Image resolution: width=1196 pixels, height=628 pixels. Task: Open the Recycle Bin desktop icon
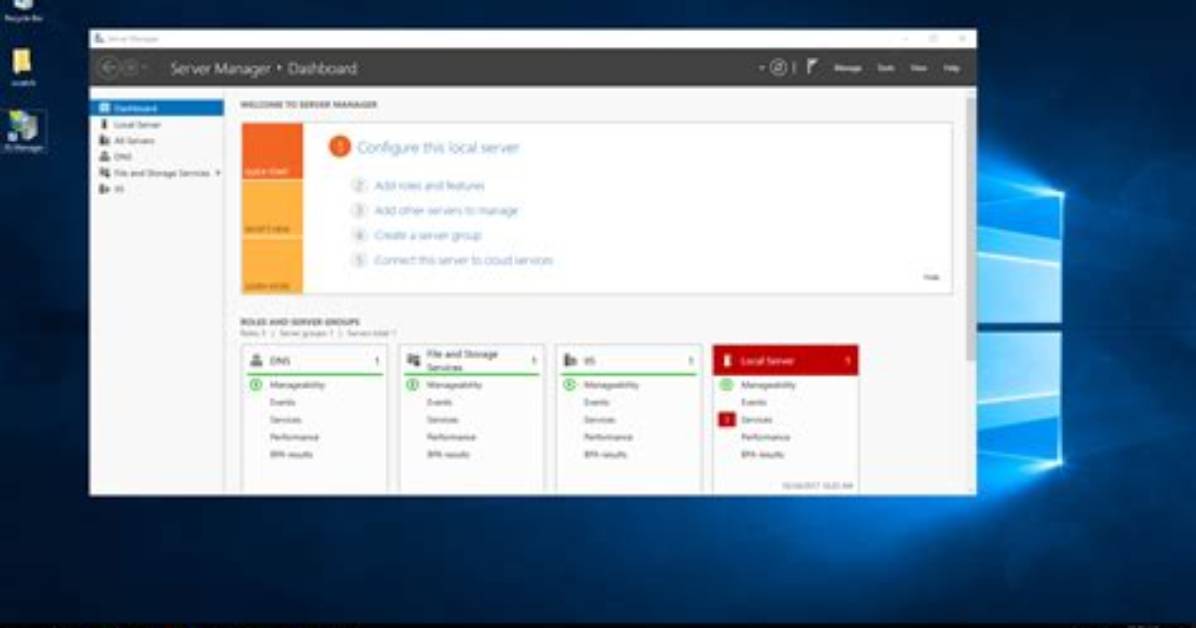[x=24, y=10]
